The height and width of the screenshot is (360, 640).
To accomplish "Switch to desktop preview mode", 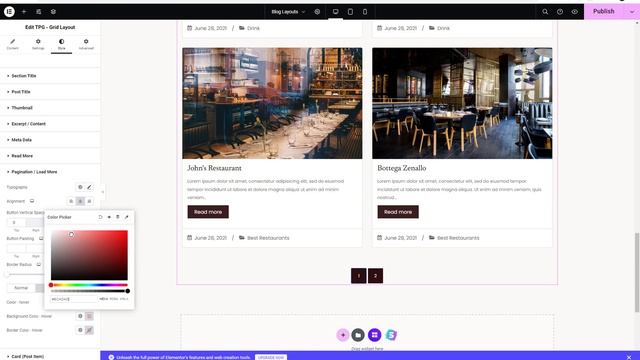I will pyautogui.click(x=336, y=12).
